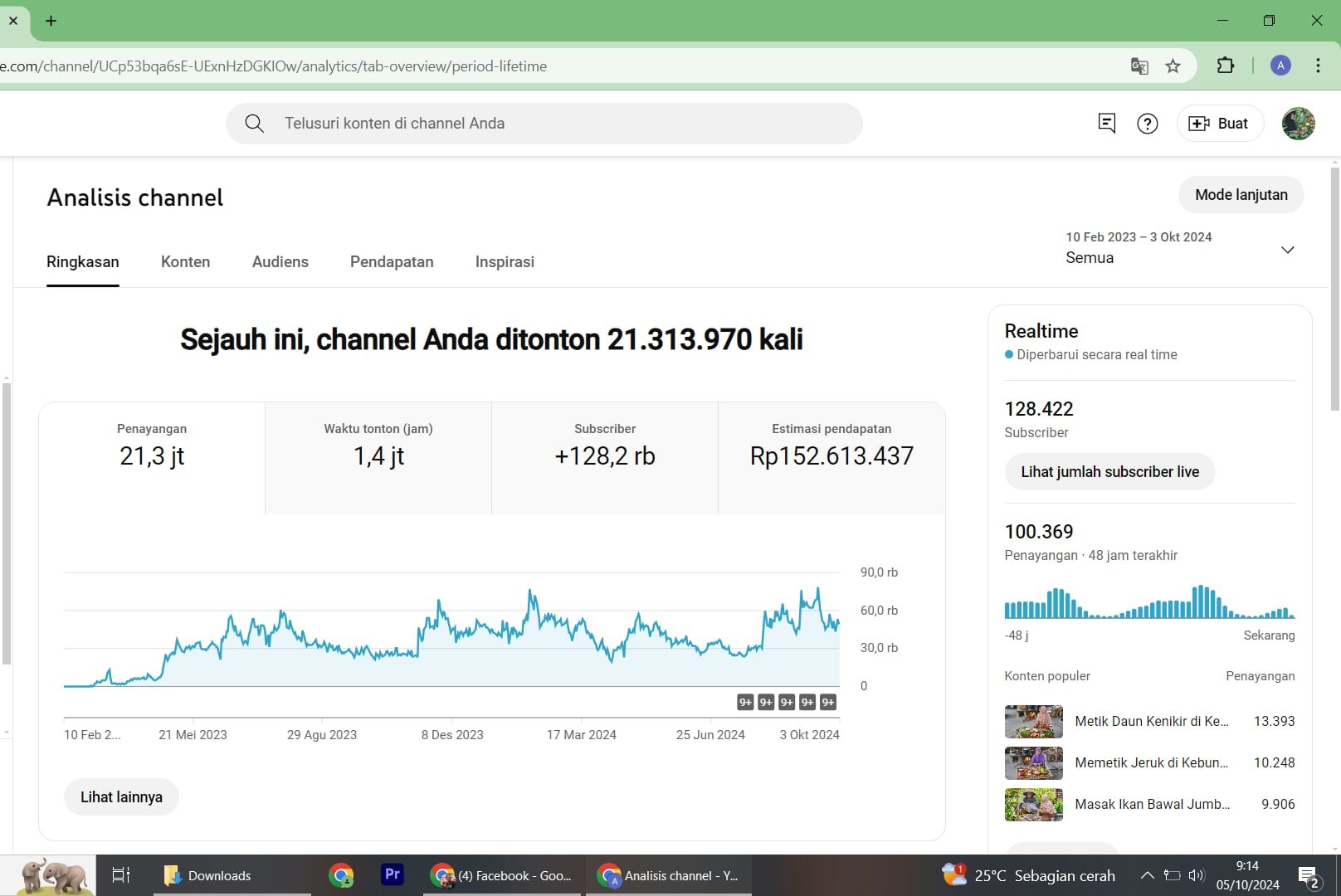This screenshot has height=896, width=1341.
Task: Click the Memetik Jeruk di Kebun title
Action: pos(1152,763)
